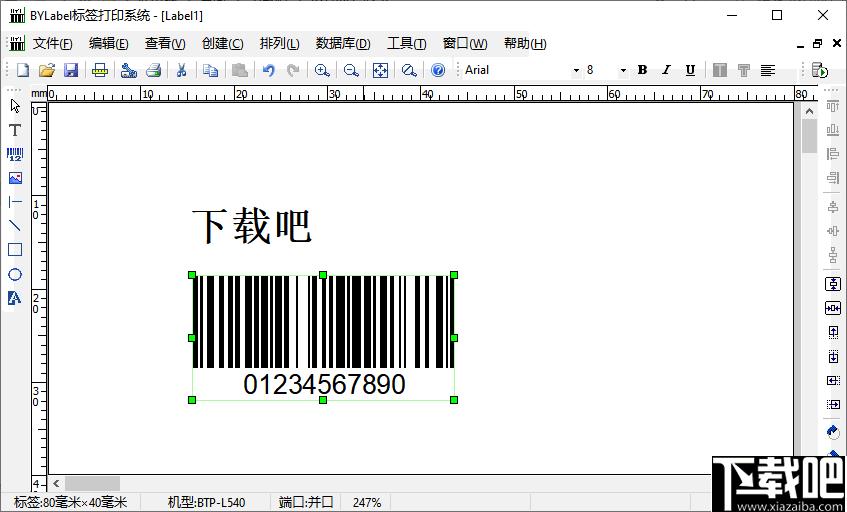The width and height of the screenshot is (847, 512).
Task: Click the grayed align-bottom icon
Action: click(x=833, y=130)
